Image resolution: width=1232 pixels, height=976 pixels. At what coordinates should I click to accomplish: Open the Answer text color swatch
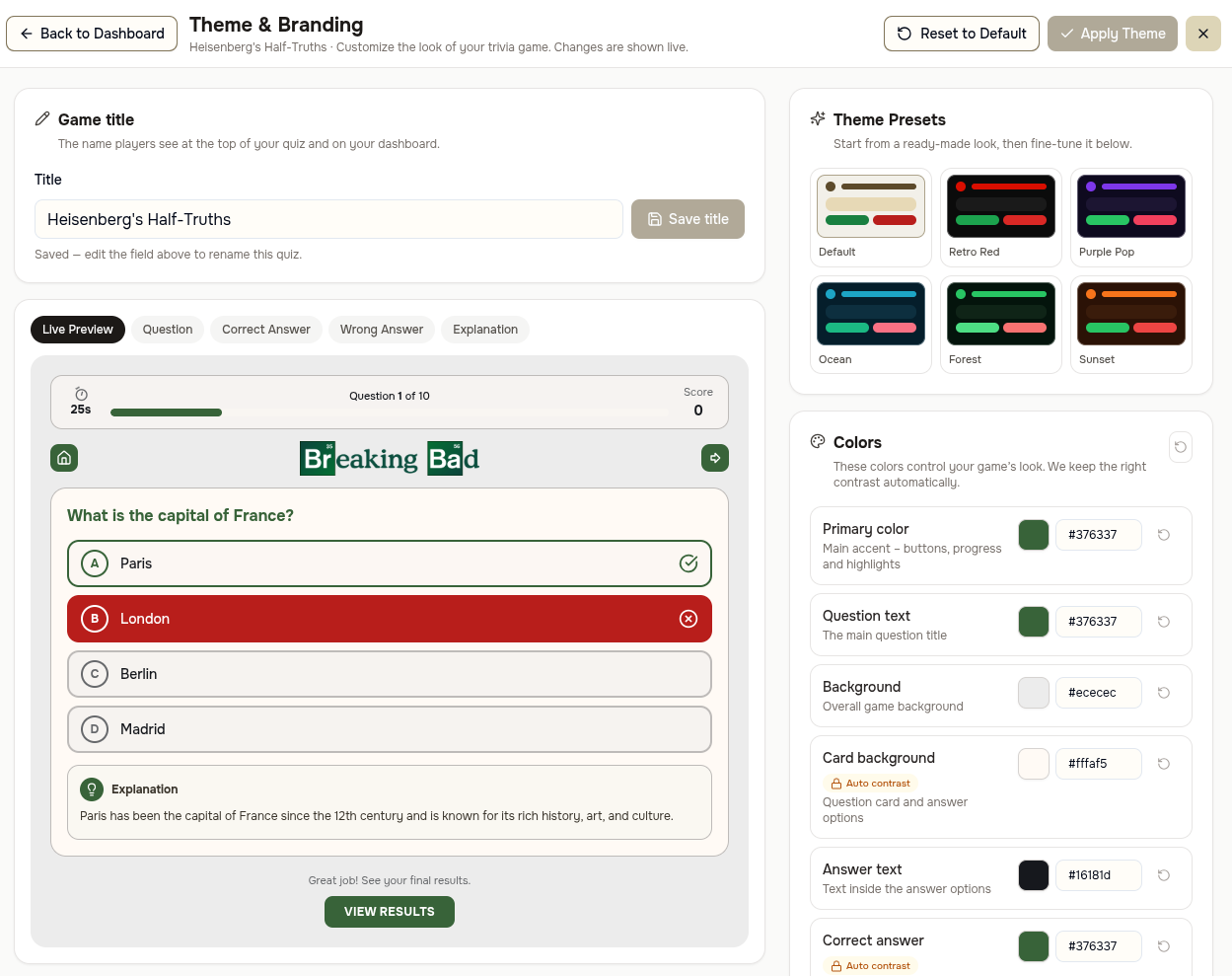1034,875
